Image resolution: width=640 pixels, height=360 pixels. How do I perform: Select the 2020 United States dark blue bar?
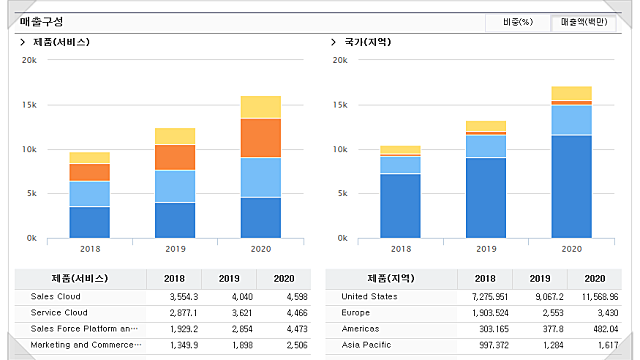click(x=571, y=187)
